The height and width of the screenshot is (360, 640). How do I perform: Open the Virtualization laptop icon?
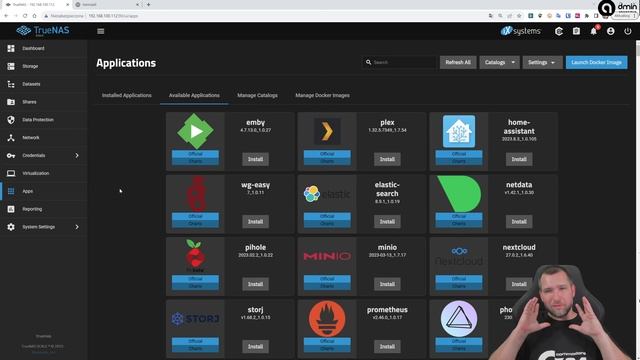point(11,173)
